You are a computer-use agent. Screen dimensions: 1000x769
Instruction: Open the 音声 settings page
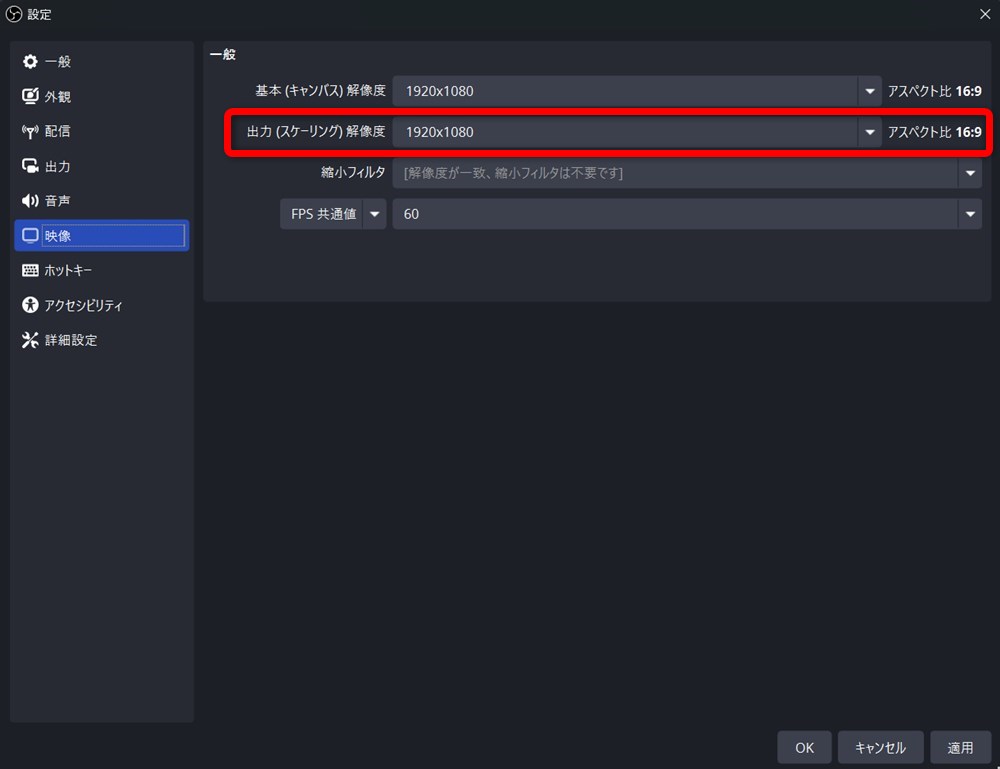(x=101, y=201)
